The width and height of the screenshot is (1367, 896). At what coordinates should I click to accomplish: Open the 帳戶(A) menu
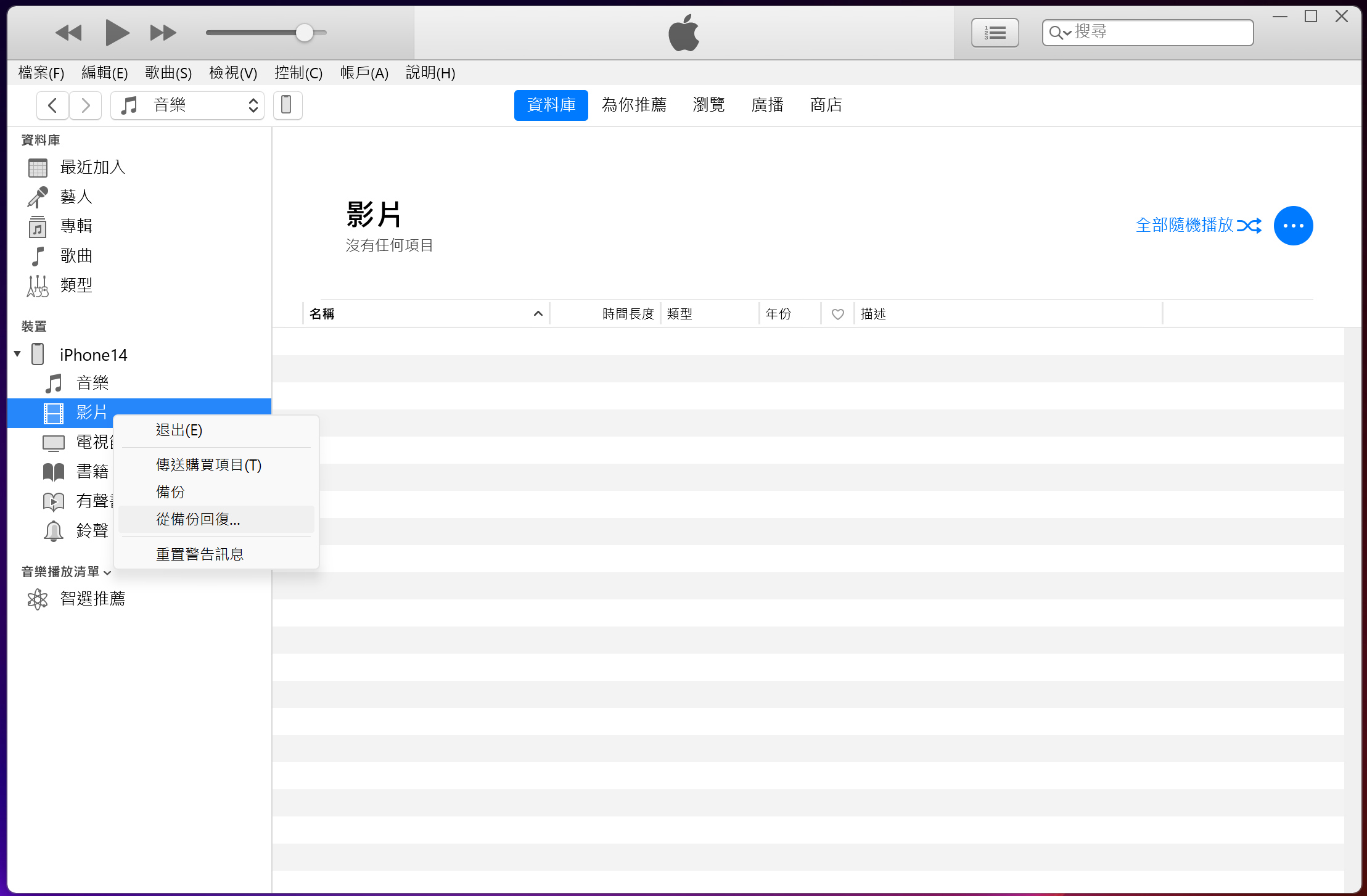point(364,73)
